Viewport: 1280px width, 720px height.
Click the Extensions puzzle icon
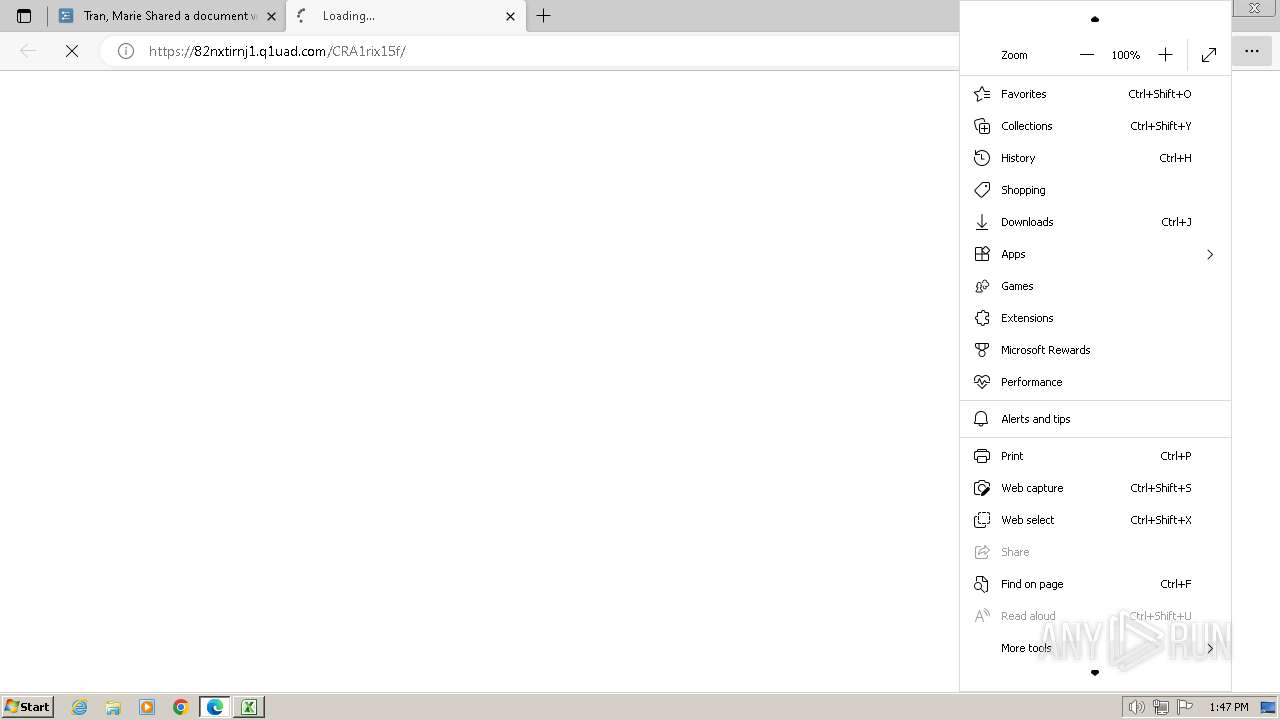pyautogui.click(x=982, y=318)
